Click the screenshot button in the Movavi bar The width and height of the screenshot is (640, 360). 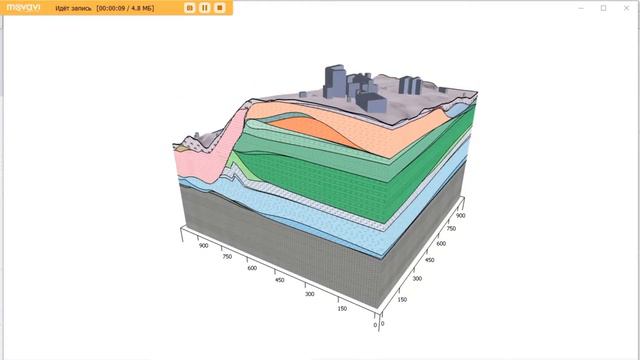[189, 8]
